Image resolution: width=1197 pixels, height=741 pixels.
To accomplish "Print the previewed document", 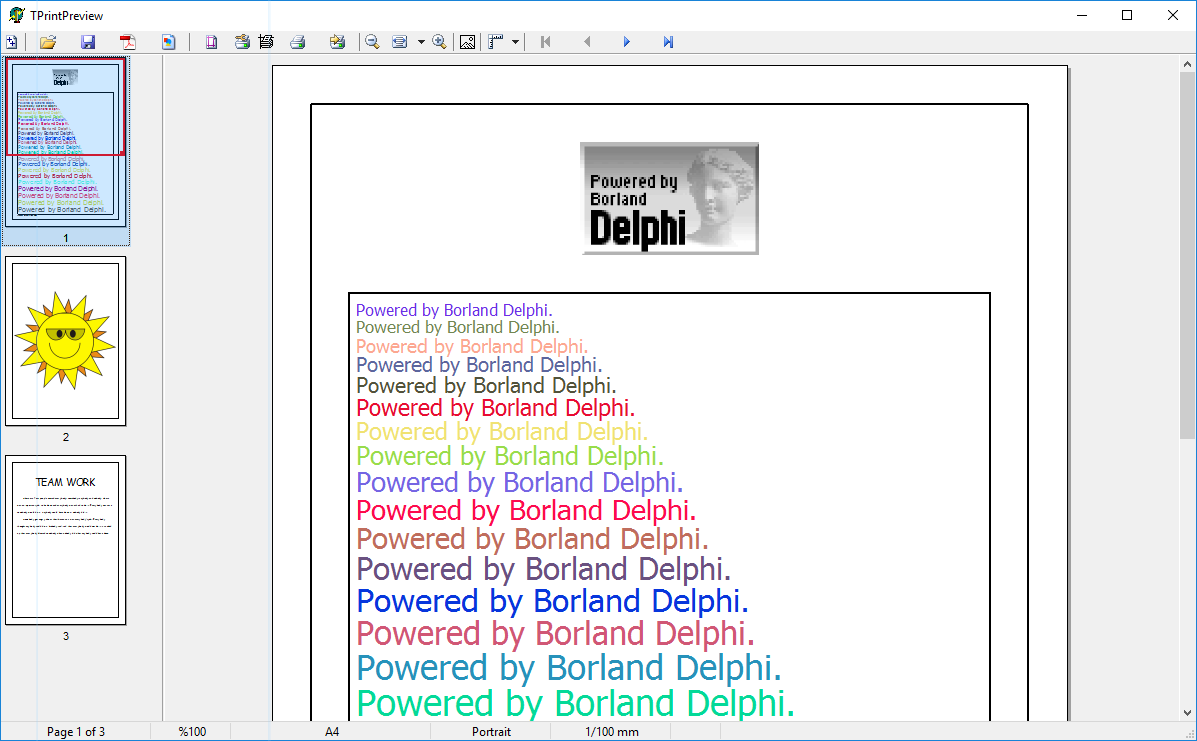I will click(298, 41).
